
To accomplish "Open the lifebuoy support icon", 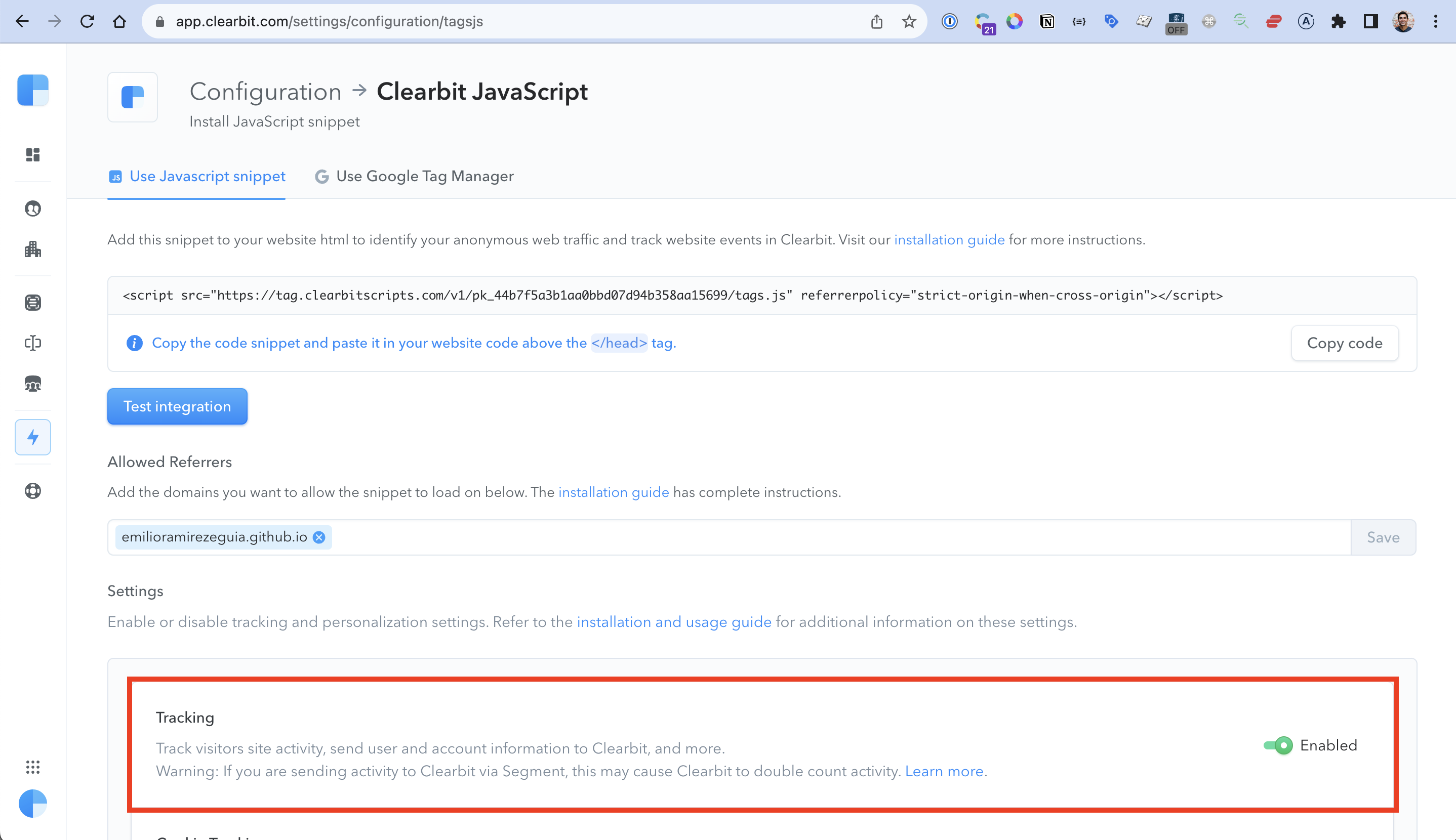I will 33,490.
